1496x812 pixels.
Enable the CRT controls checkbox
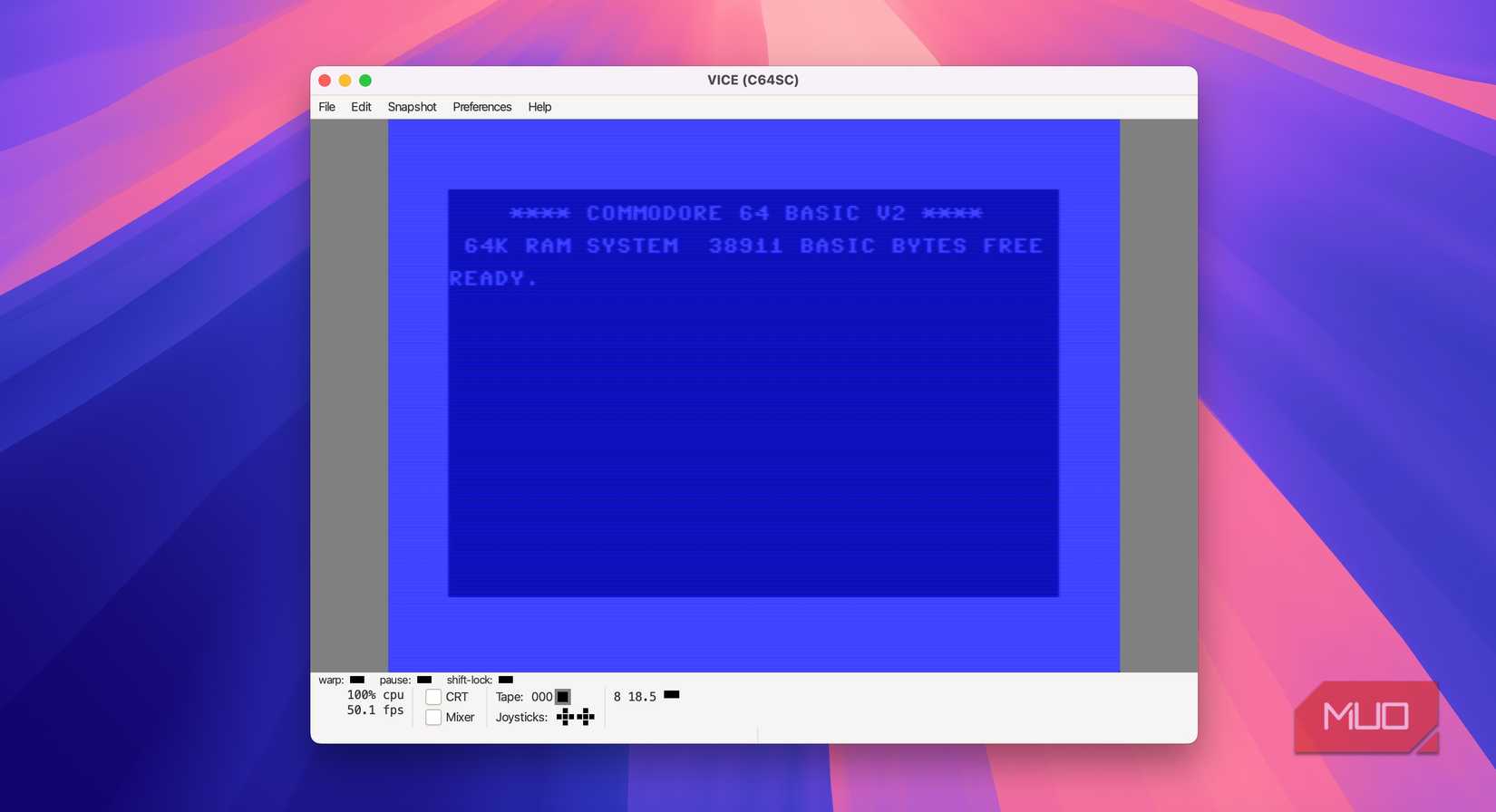[433, 697]
